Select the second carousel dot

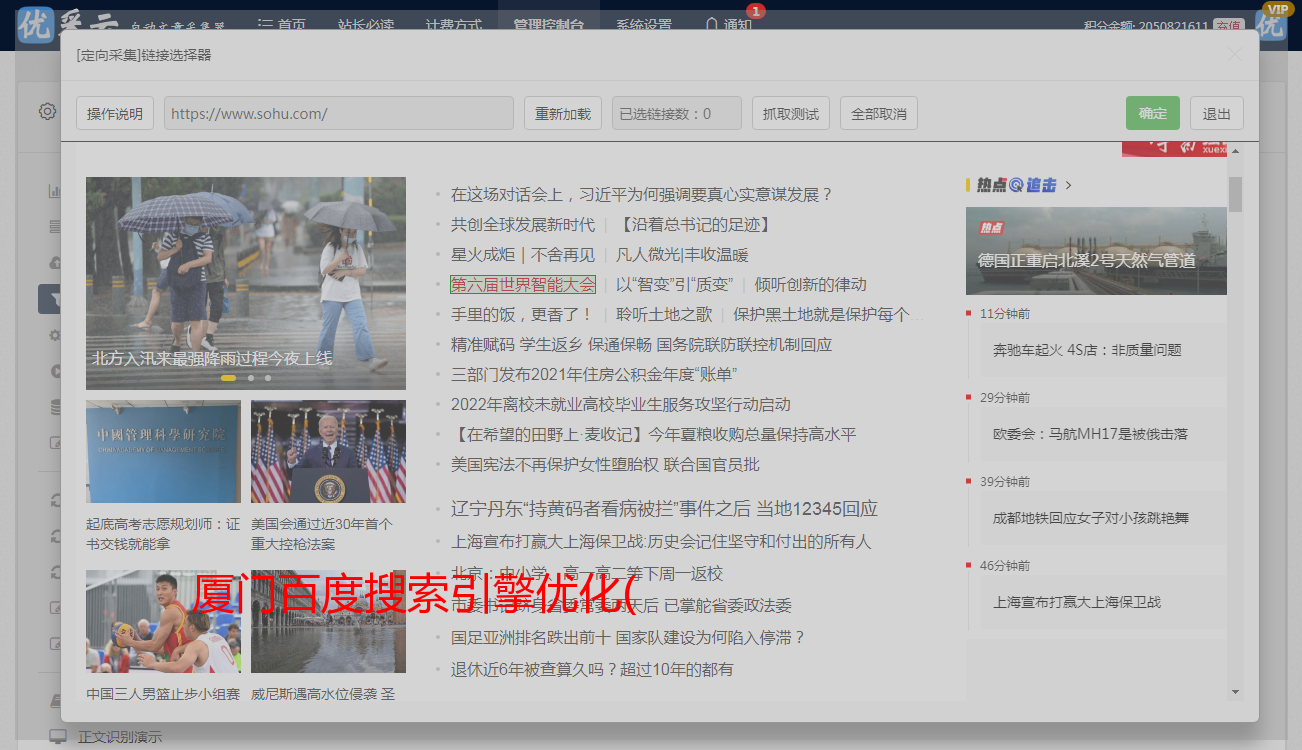(x=250, y=378)
